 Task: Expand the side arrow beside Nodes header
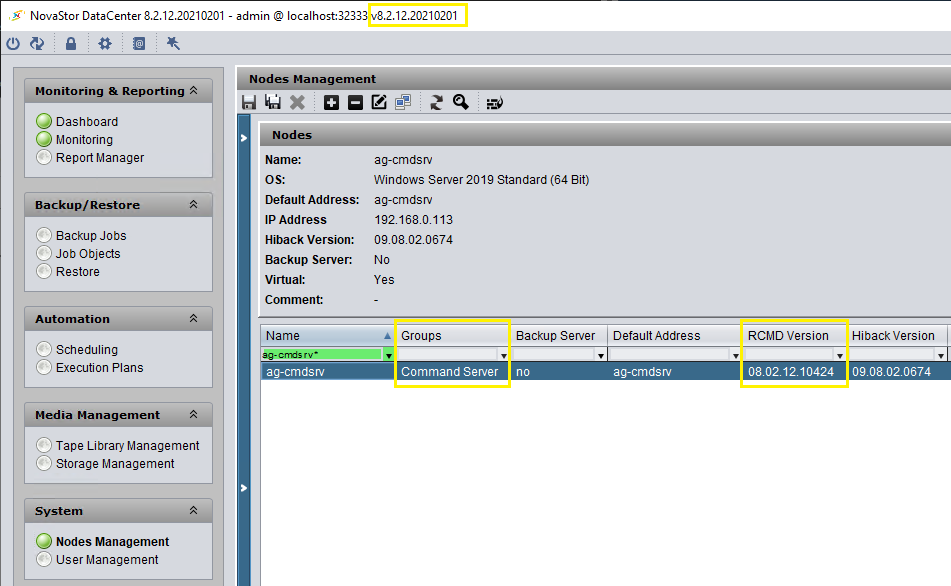(244, 138)
